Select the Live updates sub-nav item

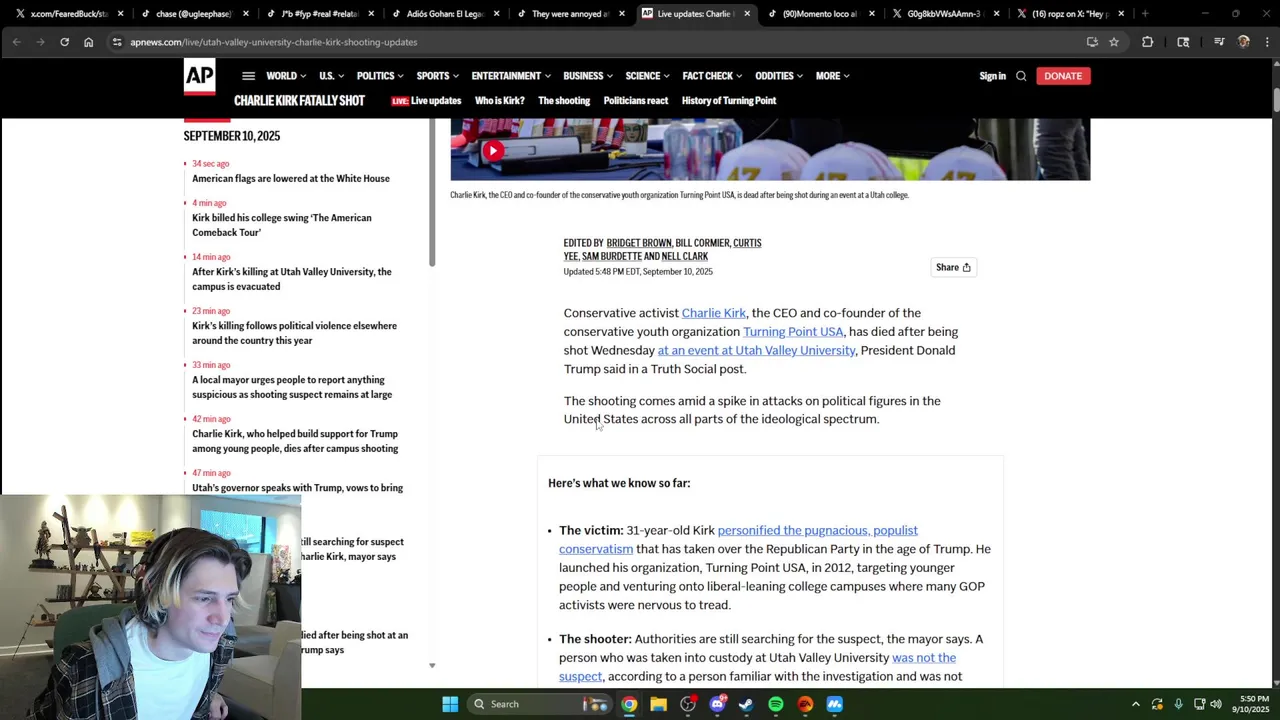(x=426, y=101)
